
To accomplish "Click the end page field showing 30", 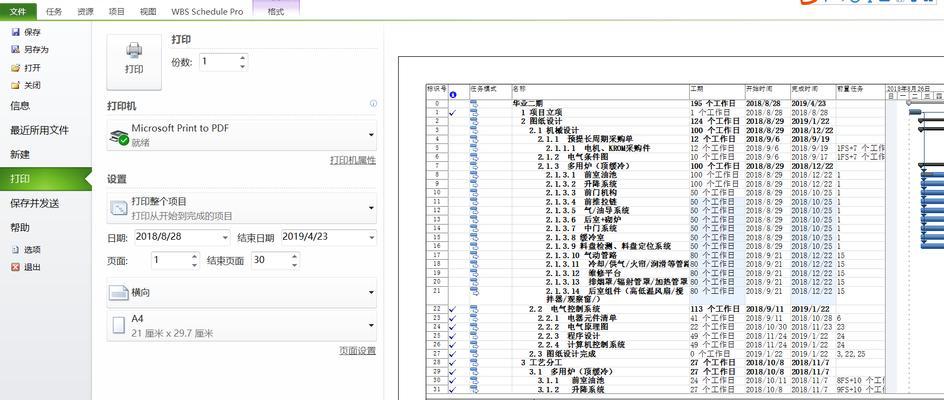I will tap(270, 260).
